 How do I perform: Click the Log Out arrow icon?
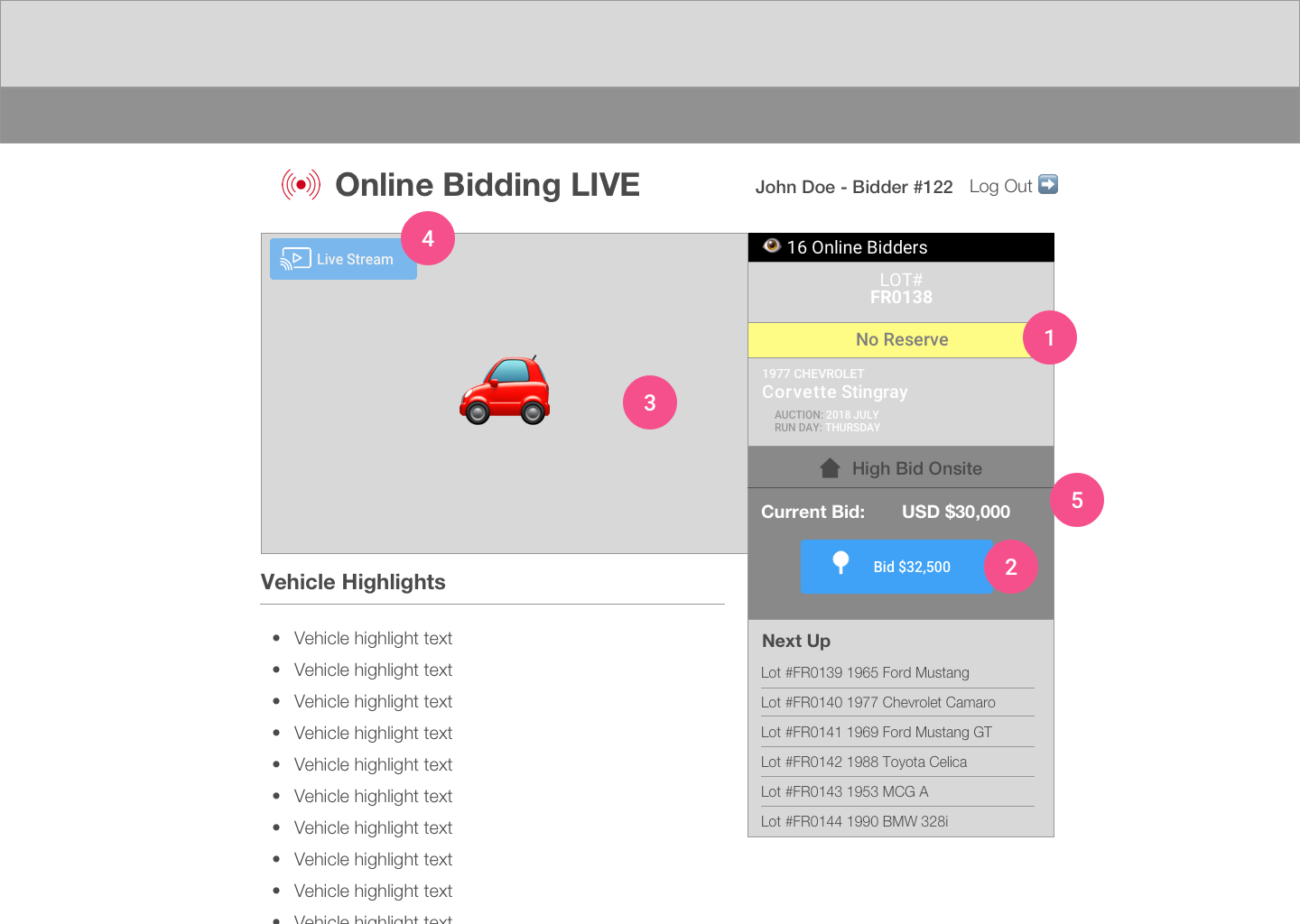click(x=1048, y=184)
